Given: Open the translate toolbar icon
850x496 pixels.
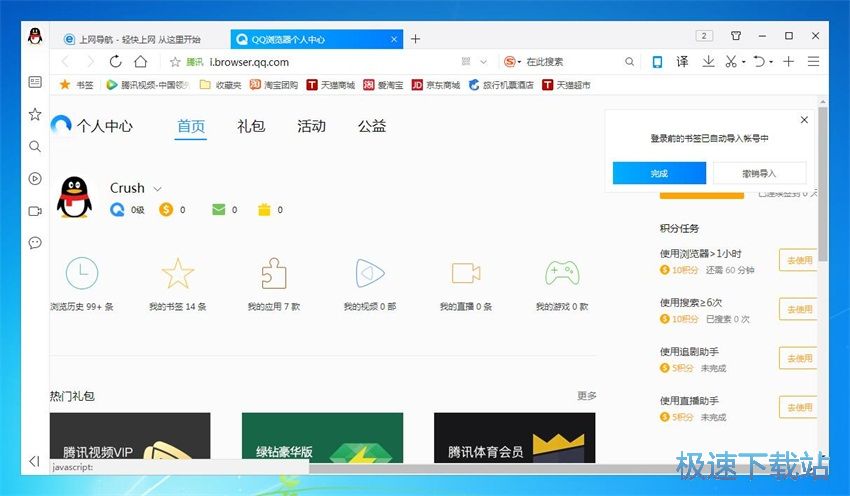Looking at the screenshot, I should (682, 62).
